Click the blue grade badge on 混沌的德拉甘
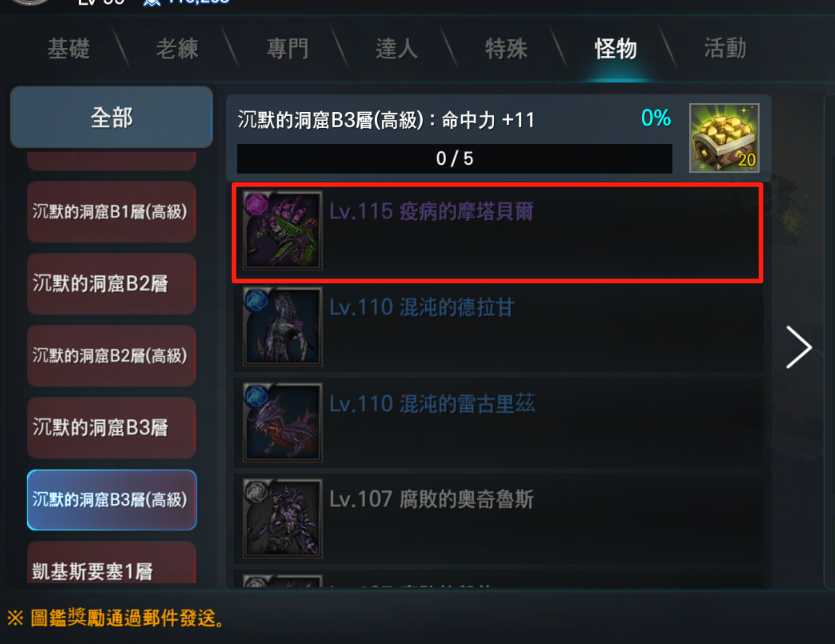 point(257,301)
